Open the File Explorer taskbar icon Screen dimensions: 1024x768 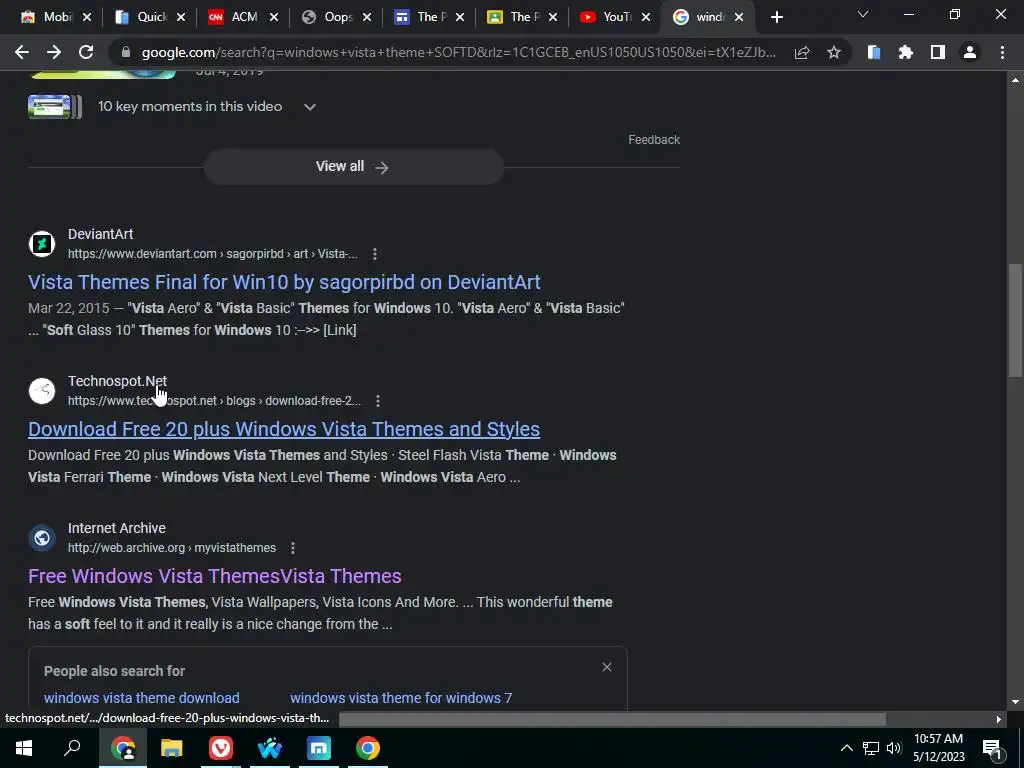click(172, 748)
